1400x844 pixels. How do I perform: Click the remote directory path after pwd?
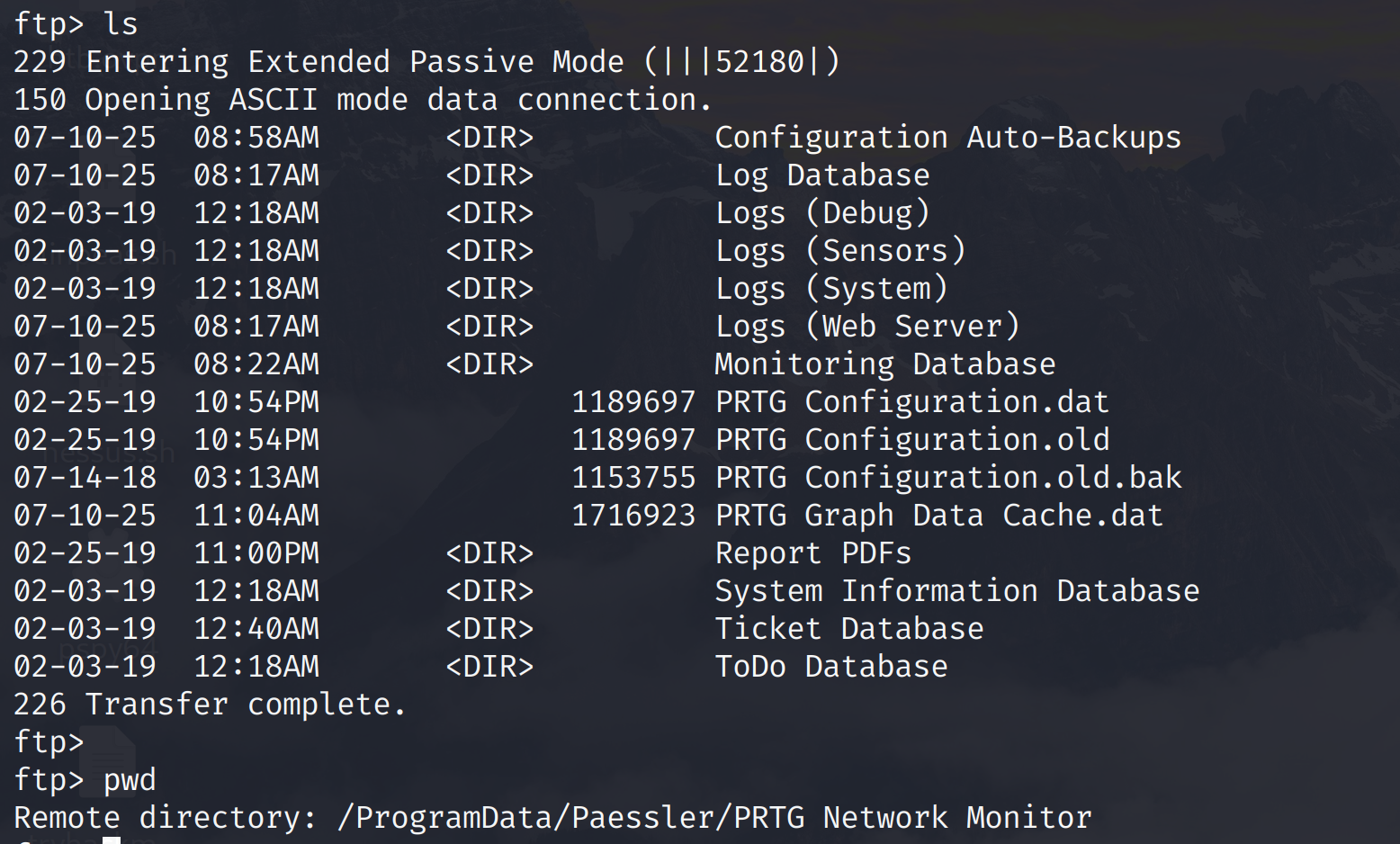[x=714, y=818]
